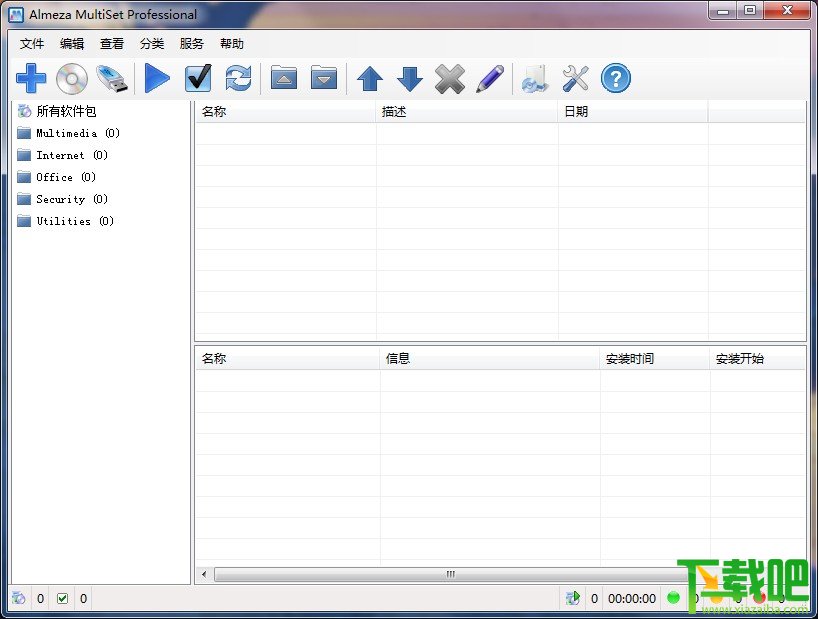This screenshot has height=619, width=818.
Task: Select the Internet (0) category
Action: pyautogui.click(x=72, y=155)
